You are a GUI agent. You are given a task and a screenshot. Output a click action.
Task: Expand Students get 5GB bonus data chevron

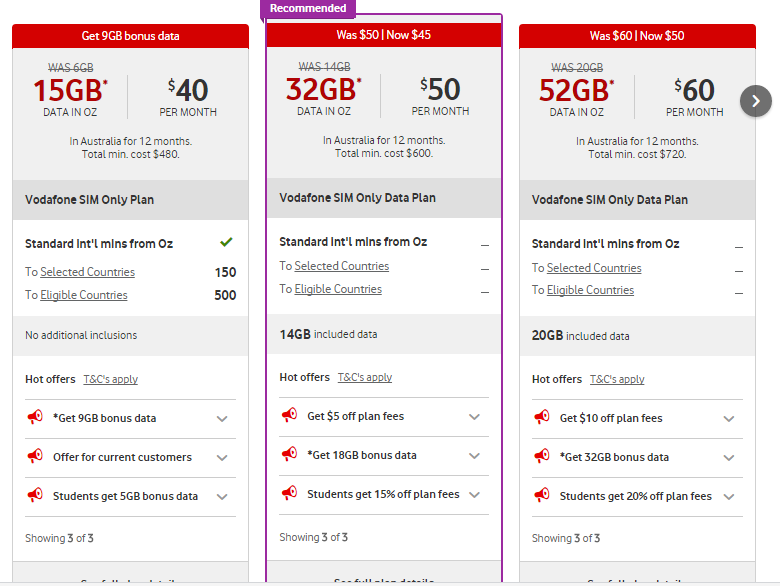[222, 496]
